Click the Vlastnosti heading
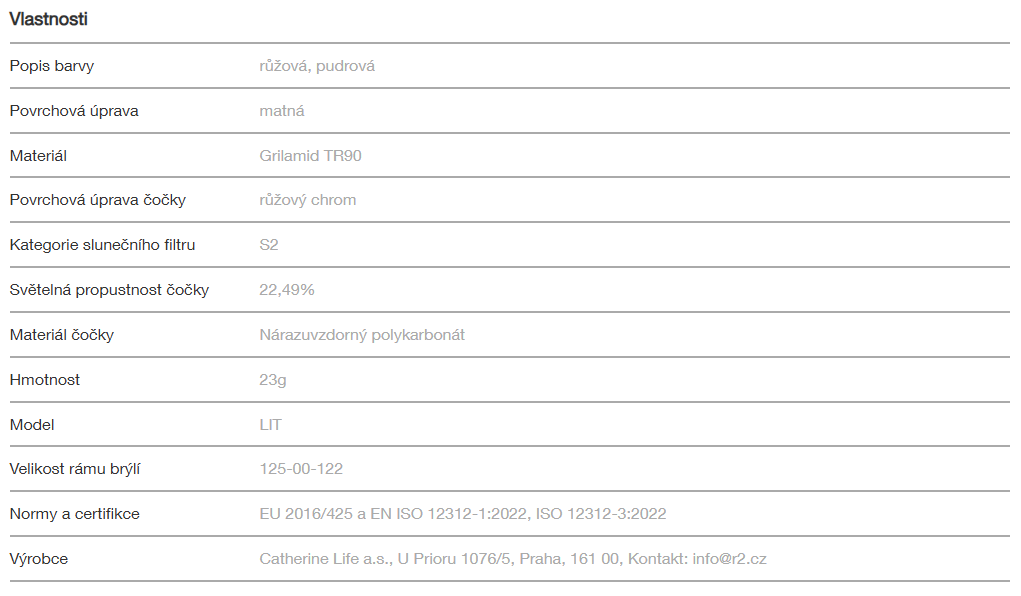1021x596 pixels. pyautogui.click(x=51, y=19)
